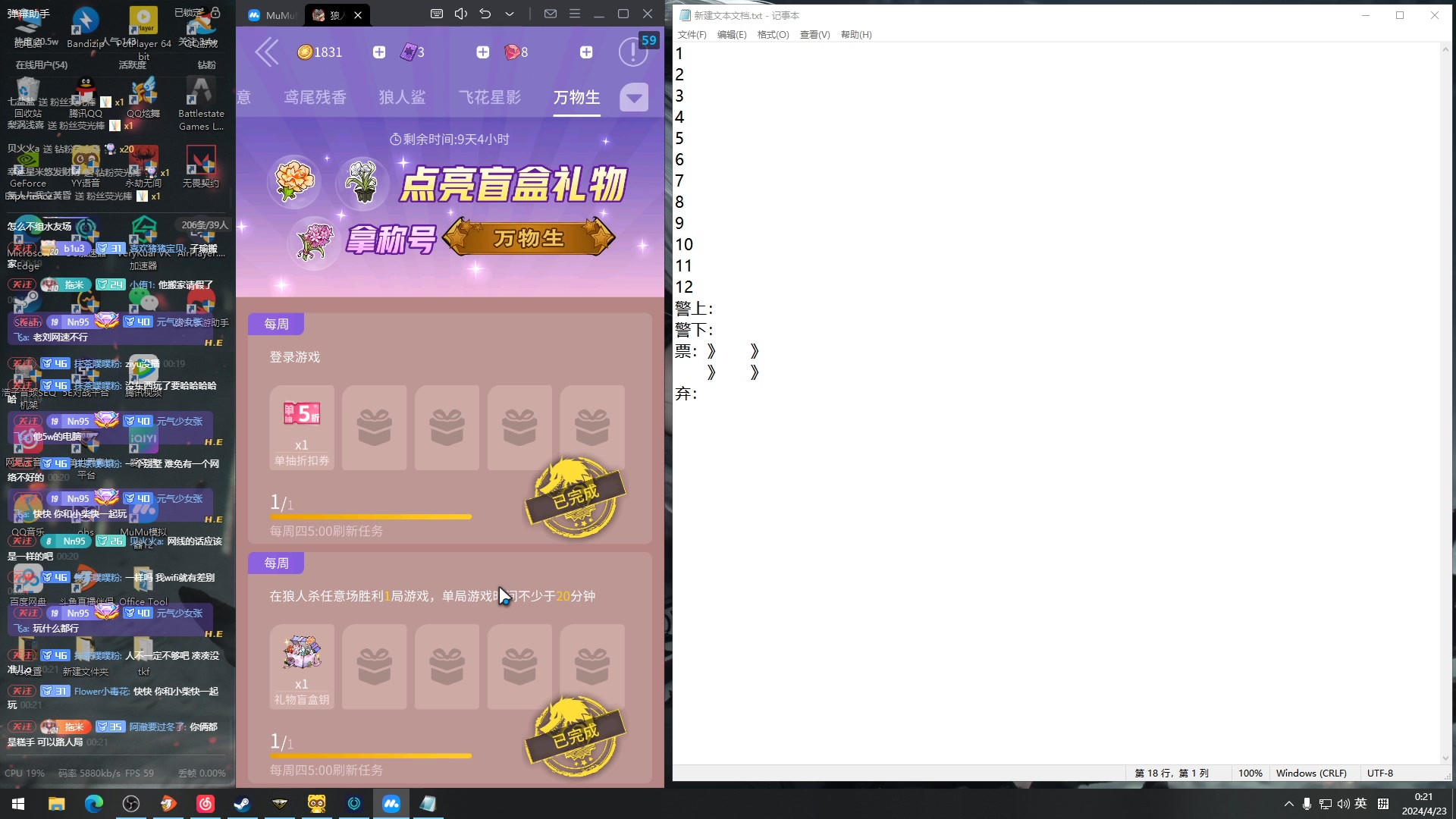Select the 飞花星影 tab

click(489, 97)
